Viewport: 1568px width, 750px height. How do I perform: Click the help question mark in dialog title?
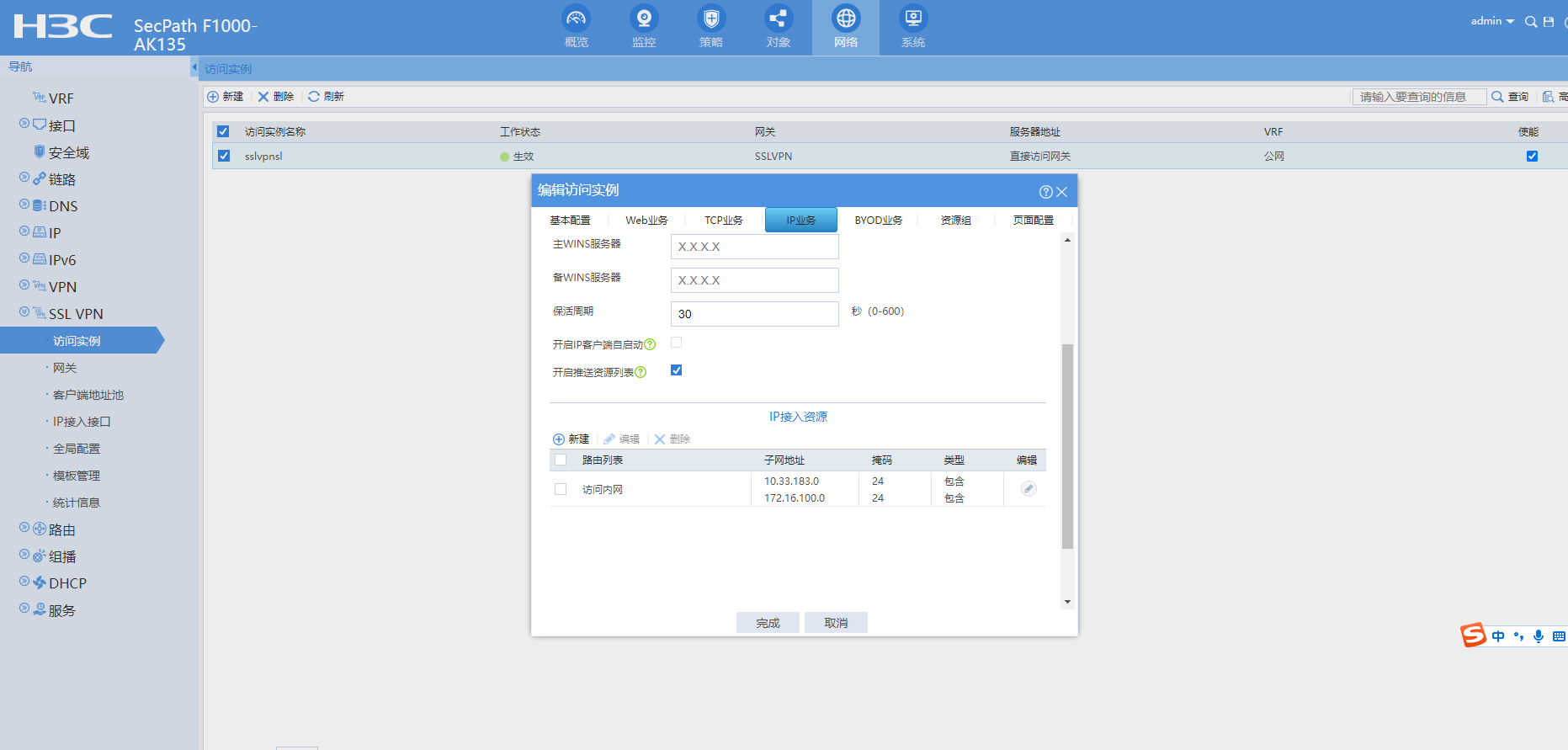tap(1045, 192)
